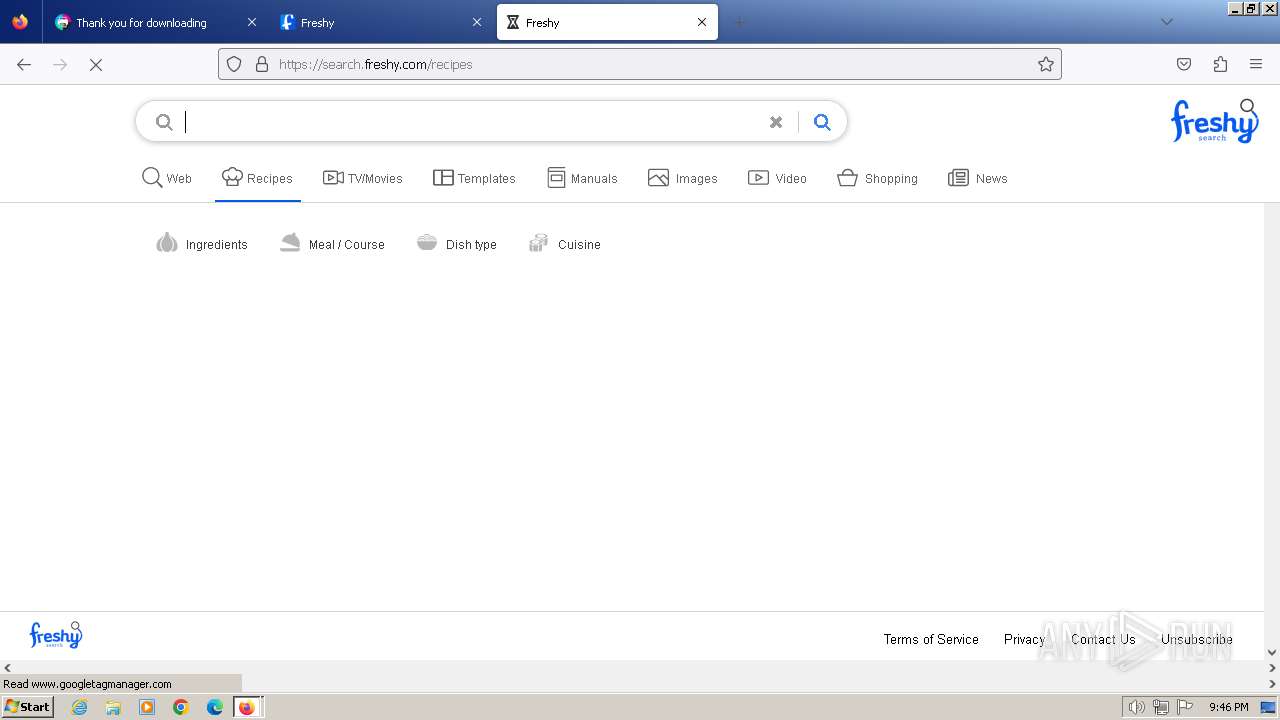Open Chrome from the taskbar
The height and width of the screenshot is (720, 1280).
181,707
